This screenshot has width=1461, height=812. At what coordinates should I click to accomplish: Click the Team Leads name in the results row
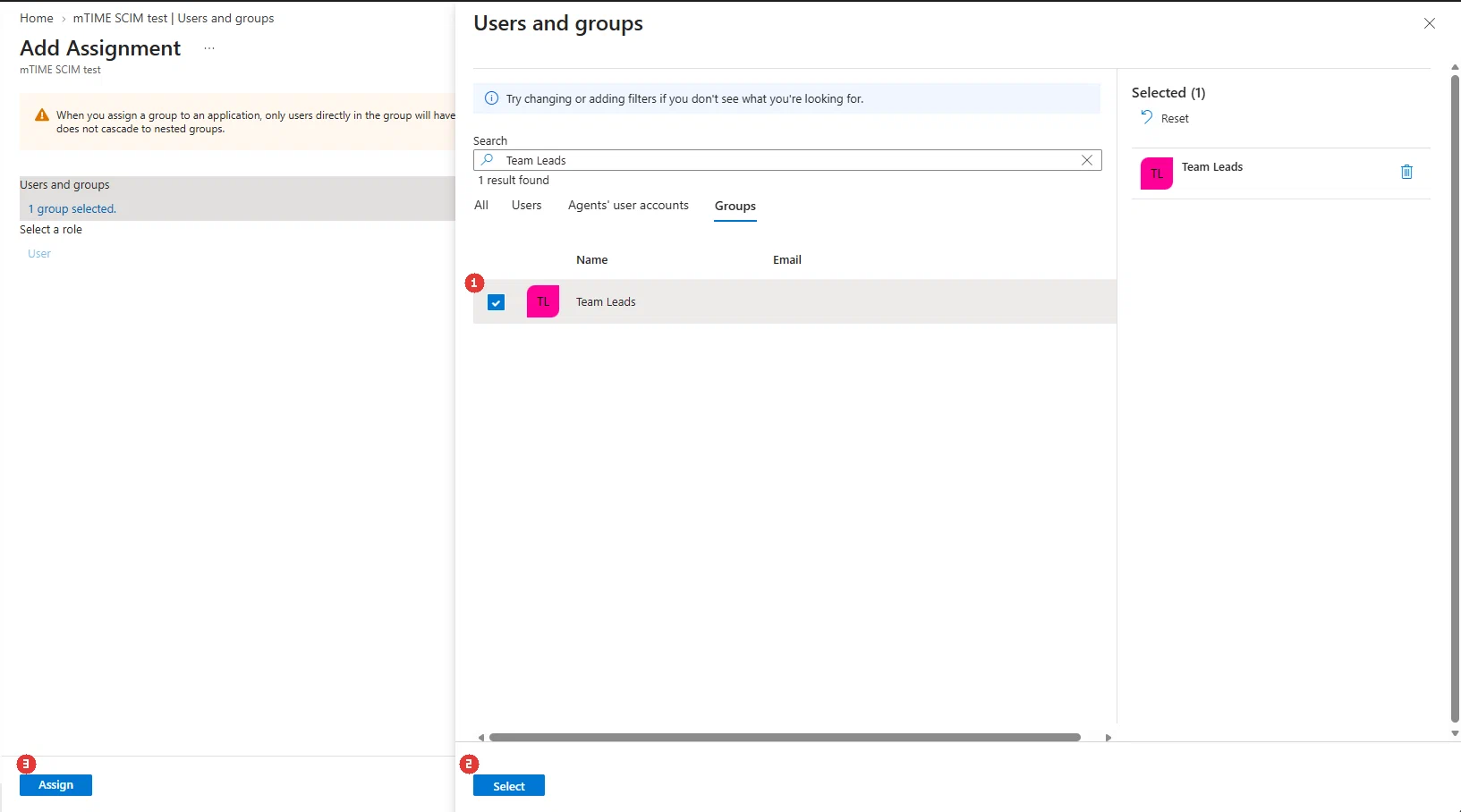[606, 302]
